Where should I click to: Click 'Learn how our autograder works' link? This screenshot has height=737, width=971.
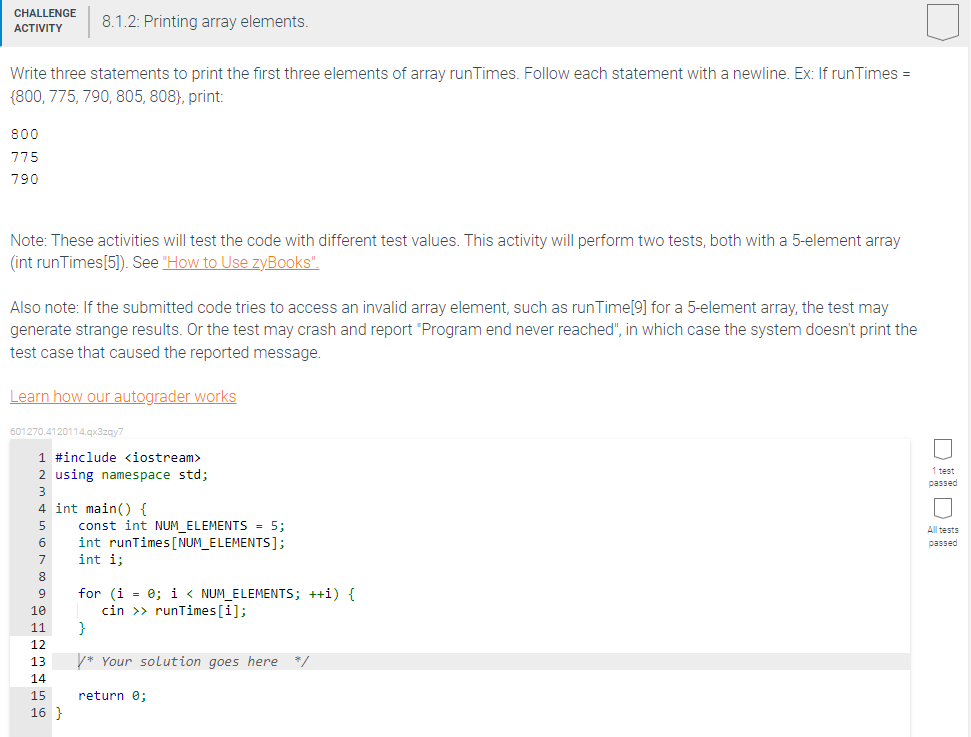pyautogui.click(x=122, y=396)
